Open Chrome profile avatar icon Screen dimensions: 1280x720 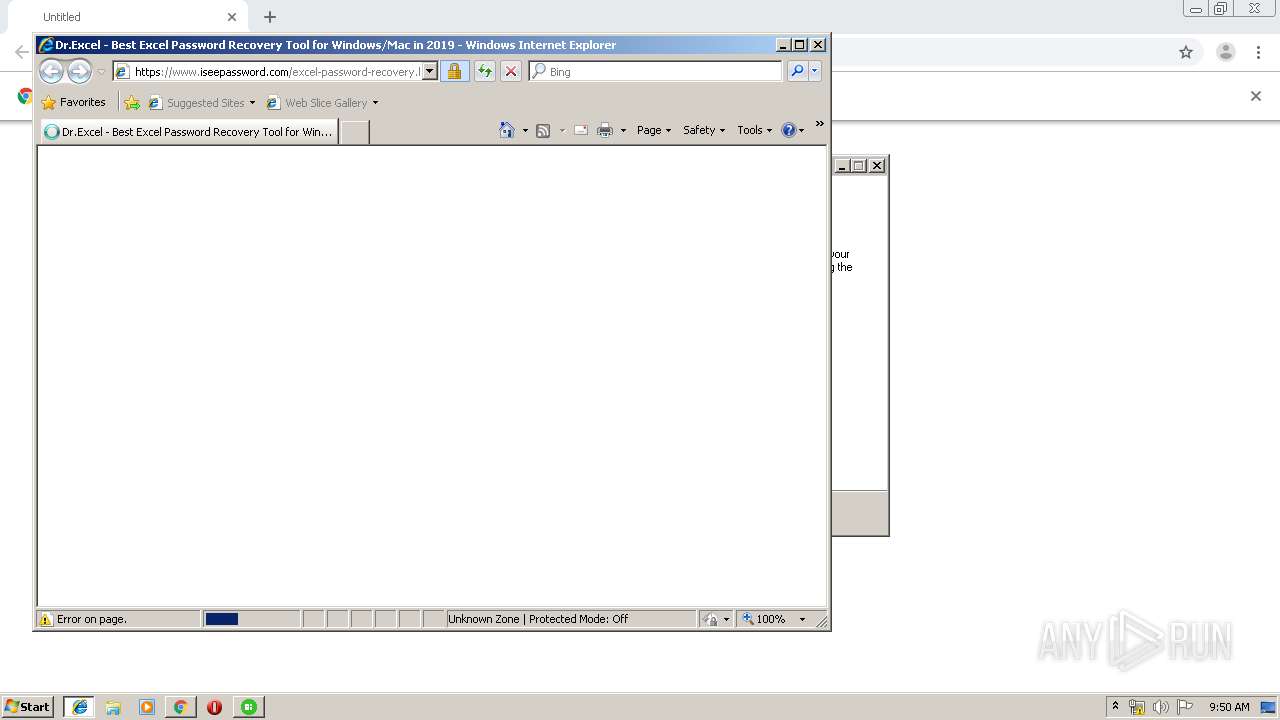1226,52
